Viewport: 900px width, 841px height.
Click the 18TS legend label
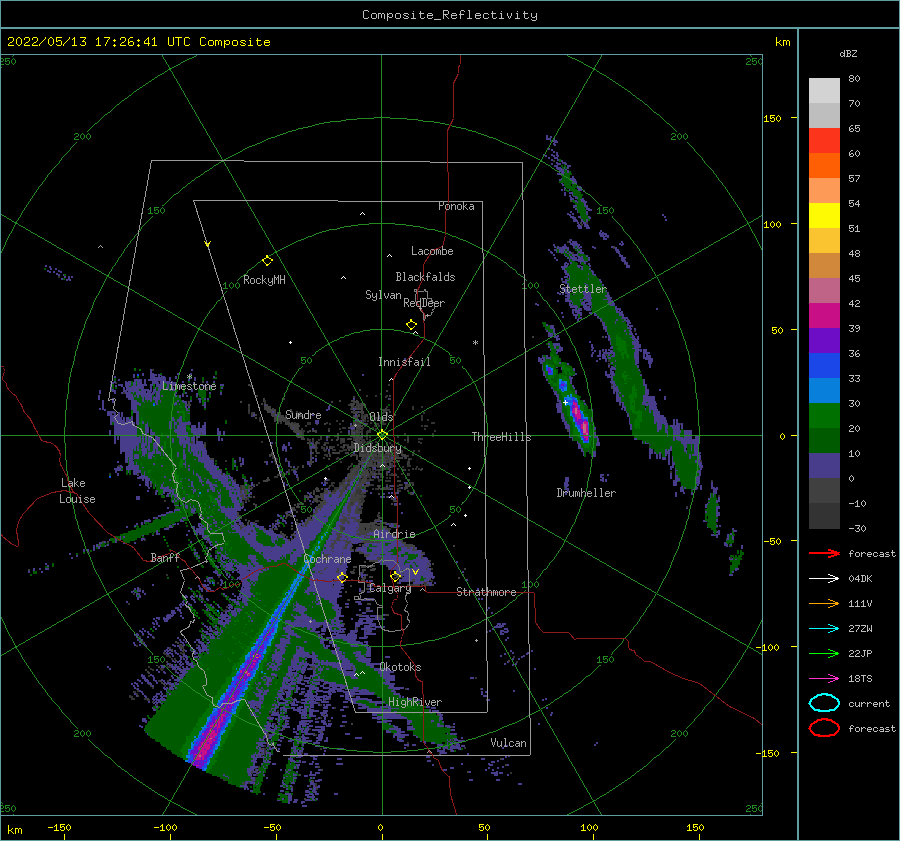[860, 679]
